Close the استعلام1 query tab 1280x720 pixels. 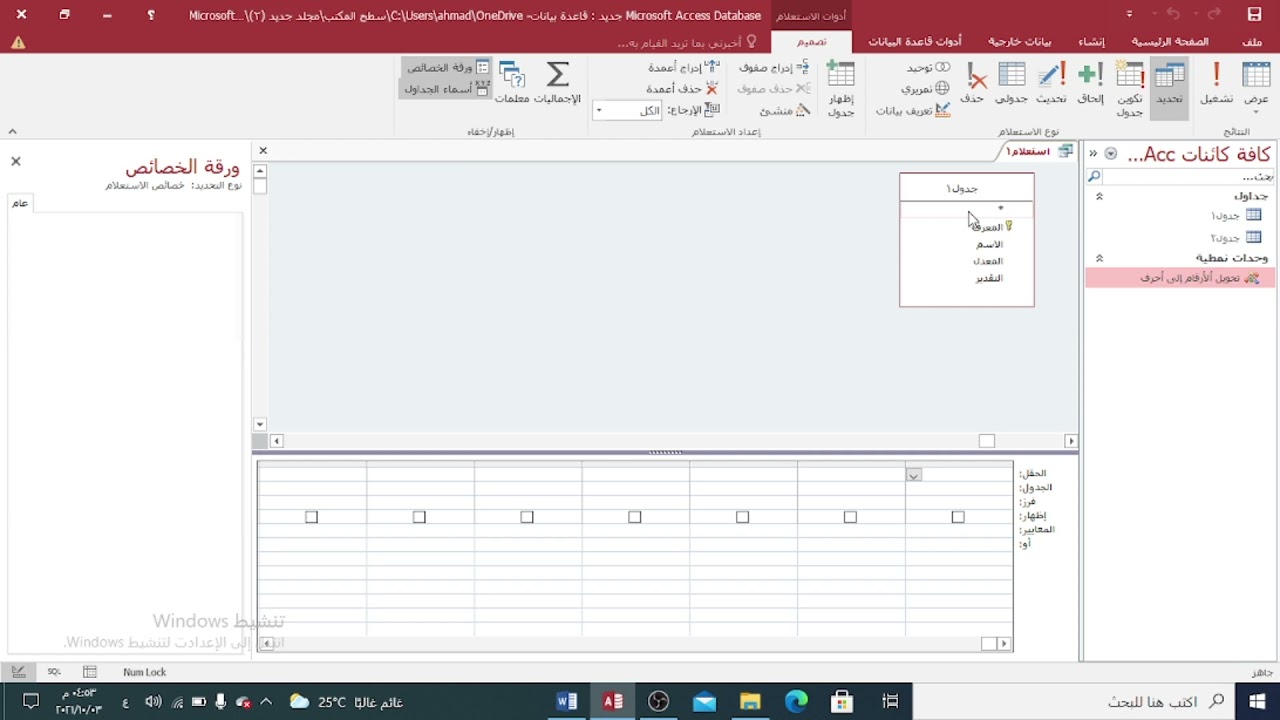coord(263,150)
